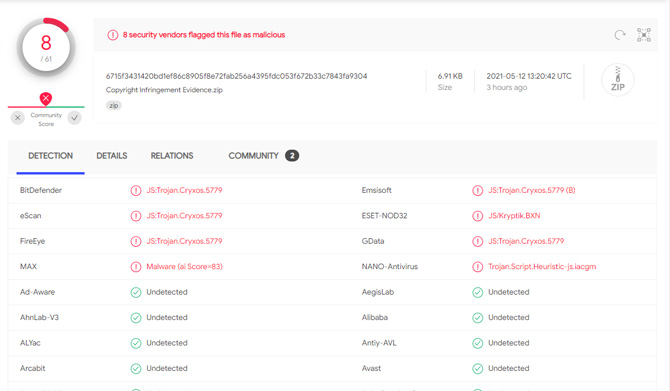Click the ZIP file type icon

pos(617,80)
